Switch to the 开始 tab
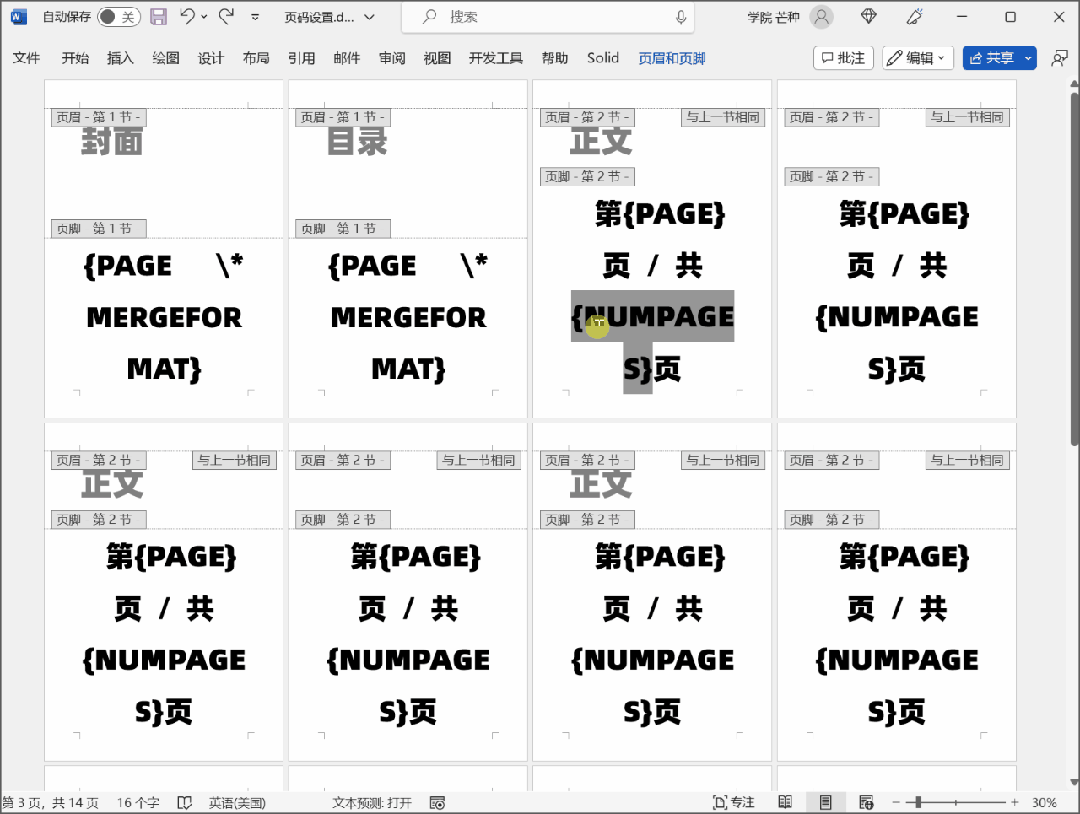The image size is (1080, 814). 75,58
